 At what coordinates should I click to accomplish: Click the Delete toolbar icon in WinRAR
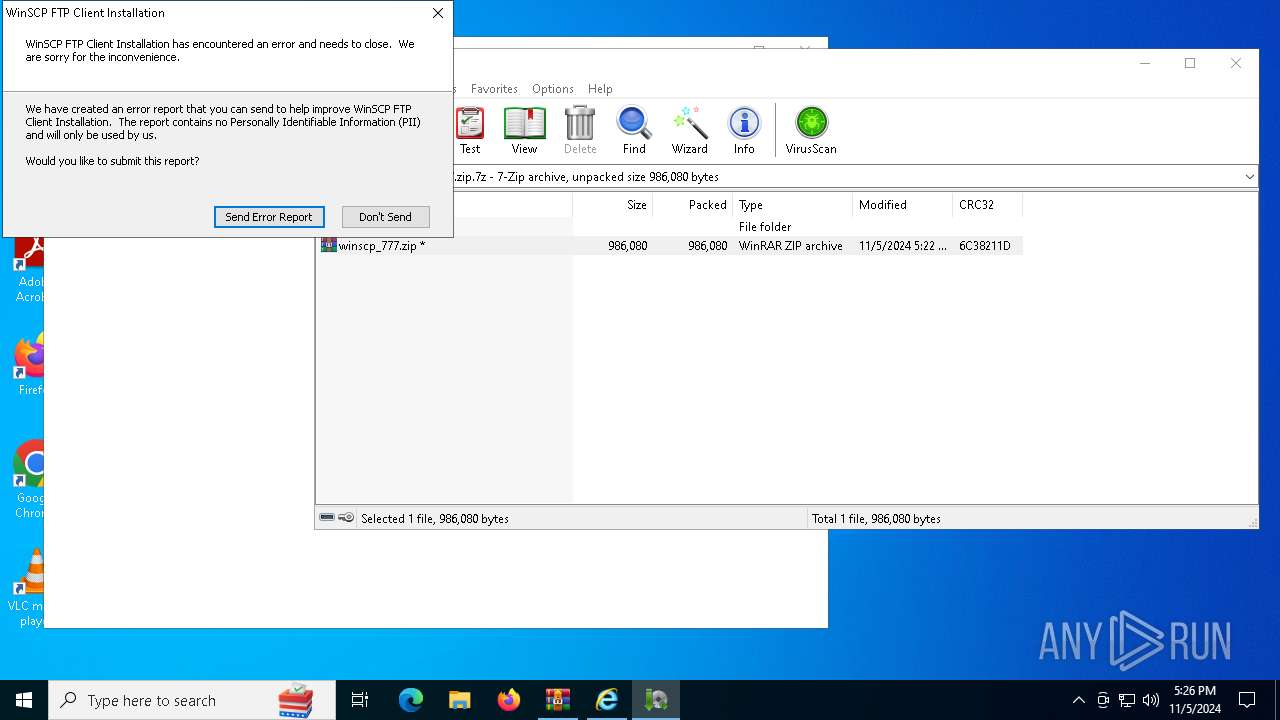click(580, 131)
